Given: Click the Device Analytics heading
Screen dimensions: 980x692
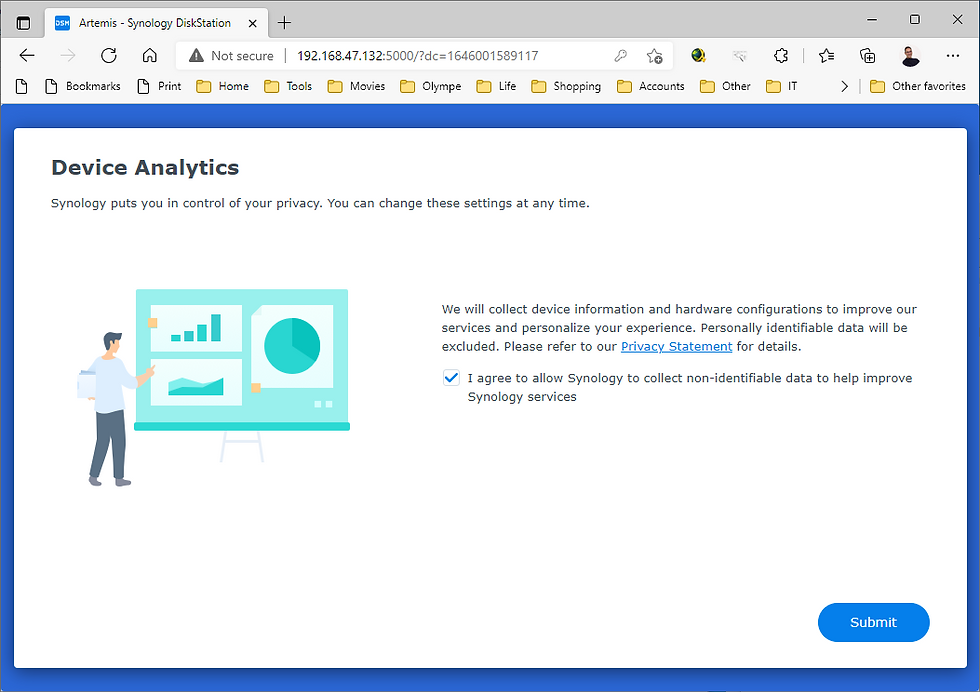Looking at the screenshot, I should coord(145,168).
